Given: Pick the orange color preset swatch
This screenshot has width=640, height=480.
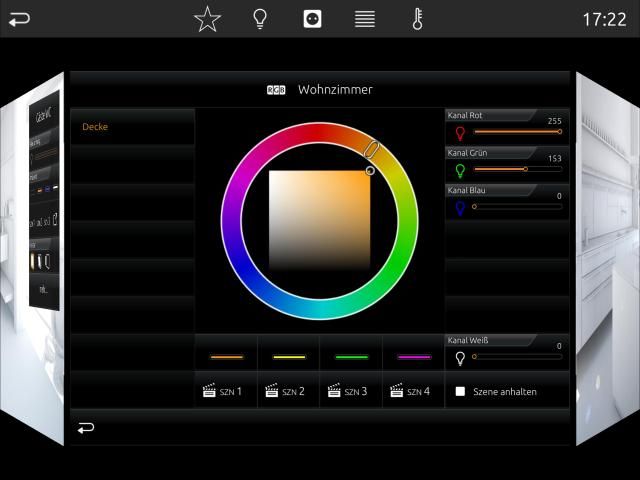Looking at the screenshot, I should point(226,357).
